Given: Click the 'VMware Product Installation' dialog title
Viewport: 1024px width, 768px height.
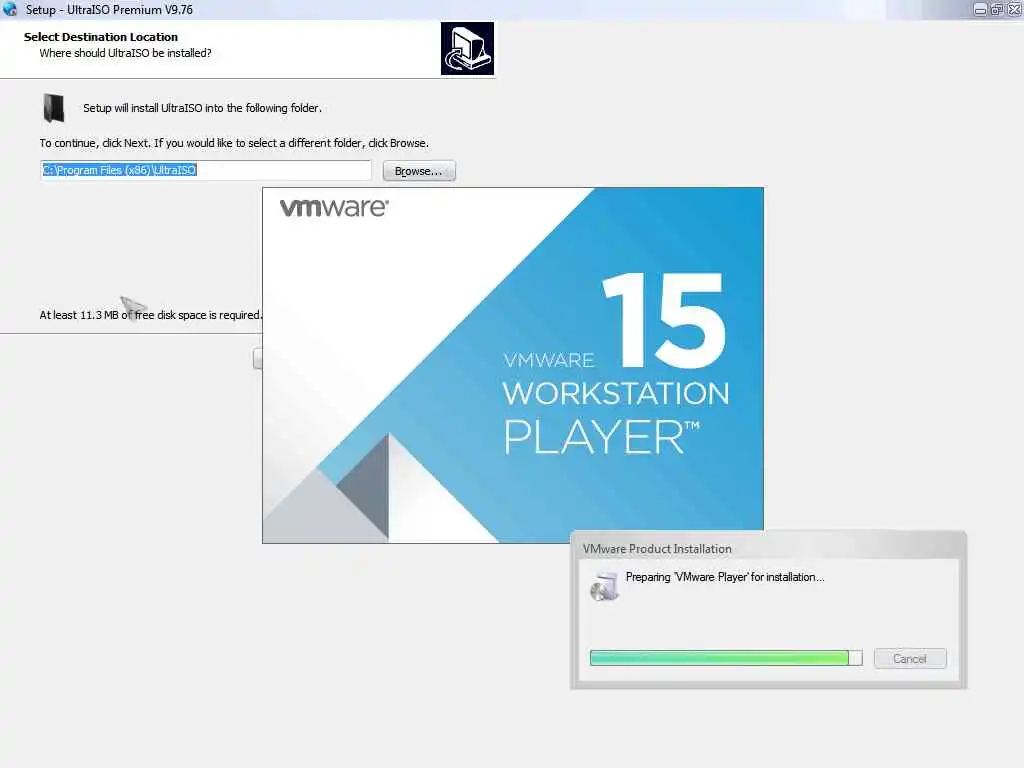Looking at the screenshot, I should click(x=657, y=549).
